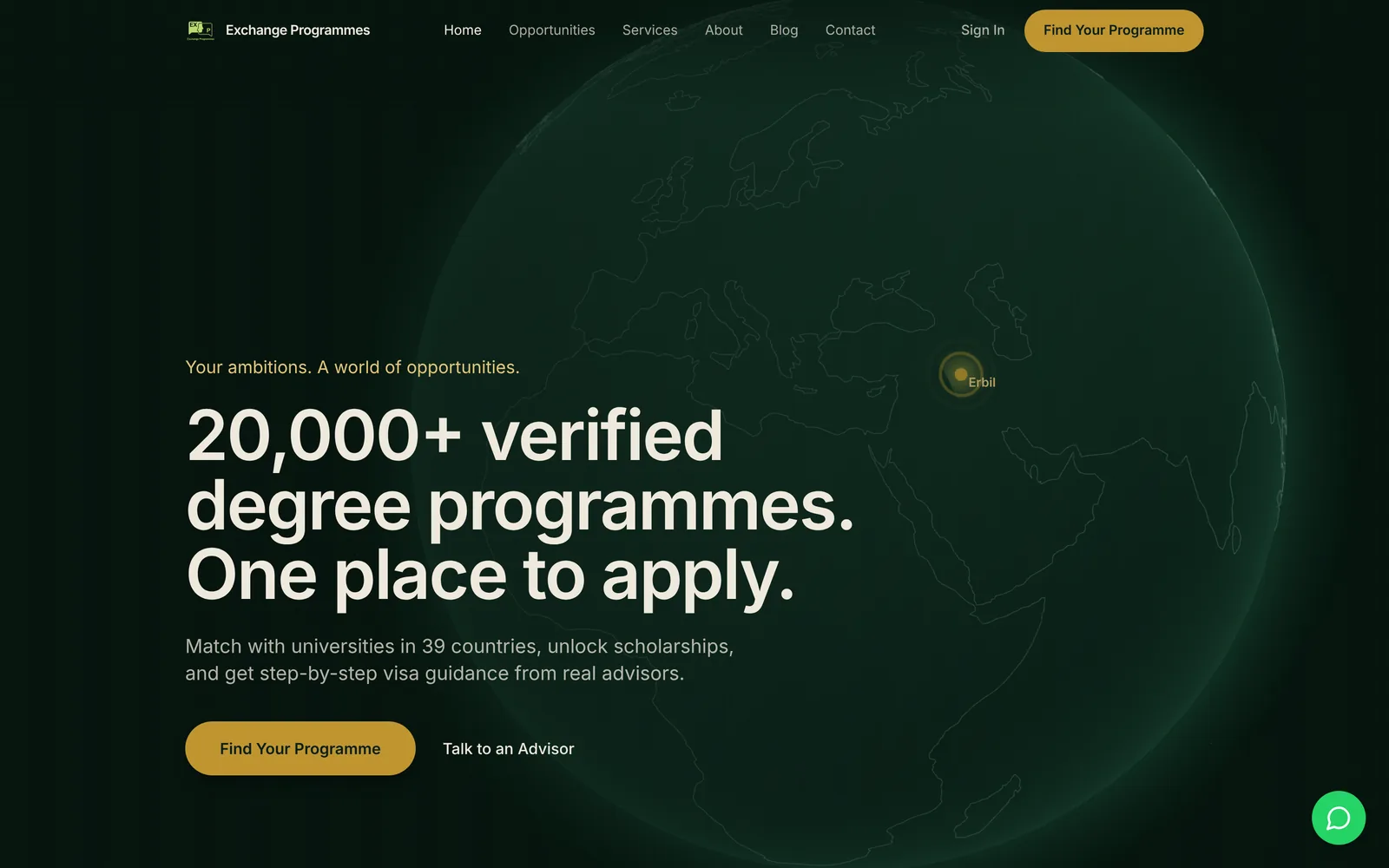Select Talk to an Advisor link

509,748
